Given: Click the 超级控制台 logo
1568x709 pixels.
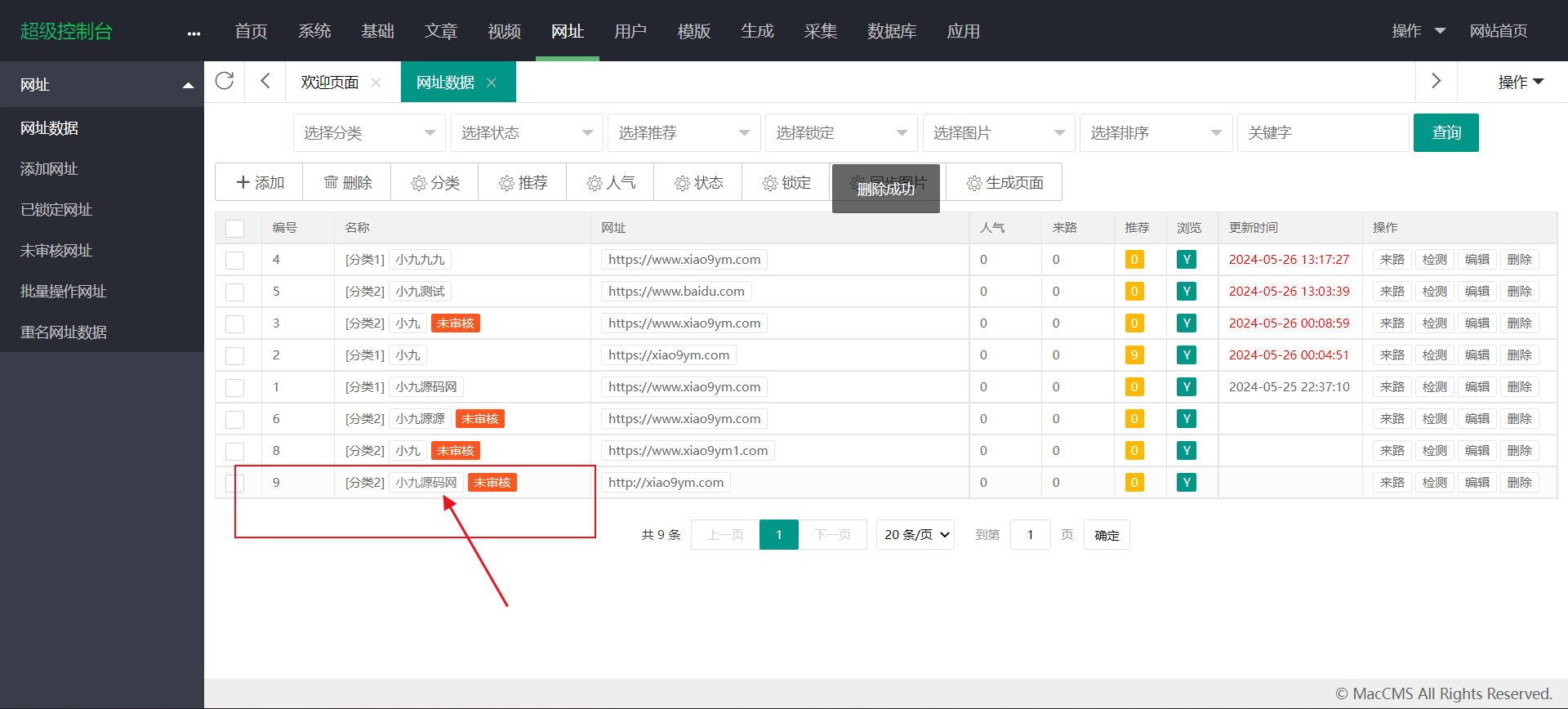Looking at the screenshot, I should (66, 31).
